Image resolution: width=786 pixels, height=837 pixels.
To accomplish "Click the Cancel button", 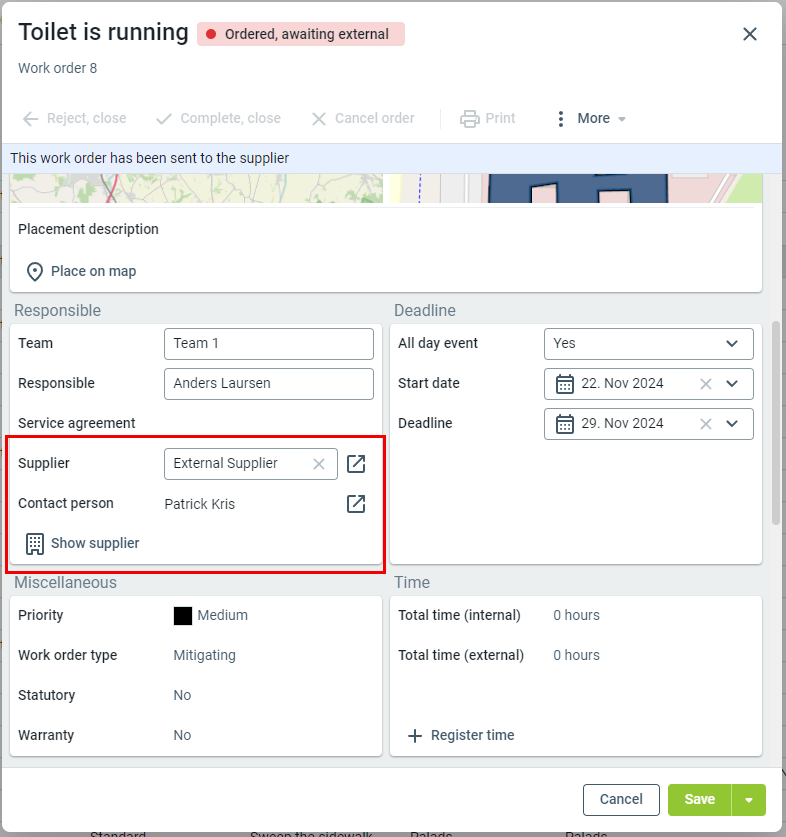I will 621,800.
